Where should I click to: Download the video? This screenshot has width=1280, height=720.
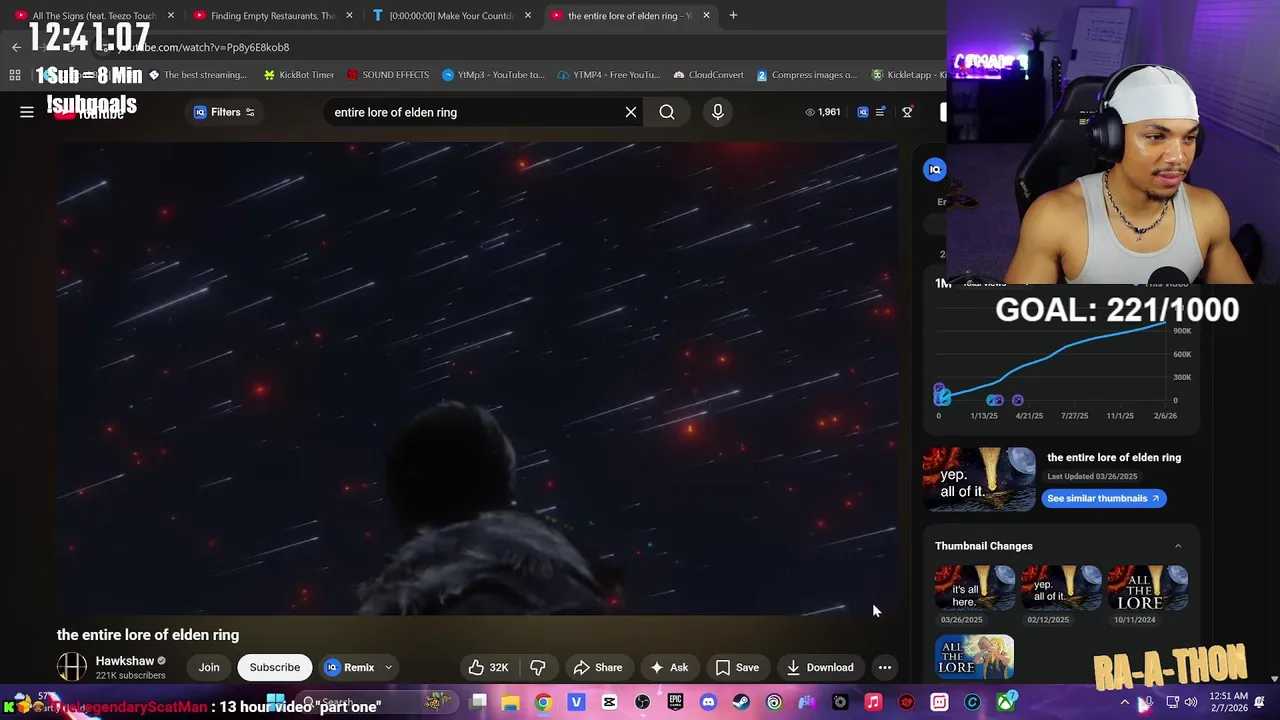820,667
